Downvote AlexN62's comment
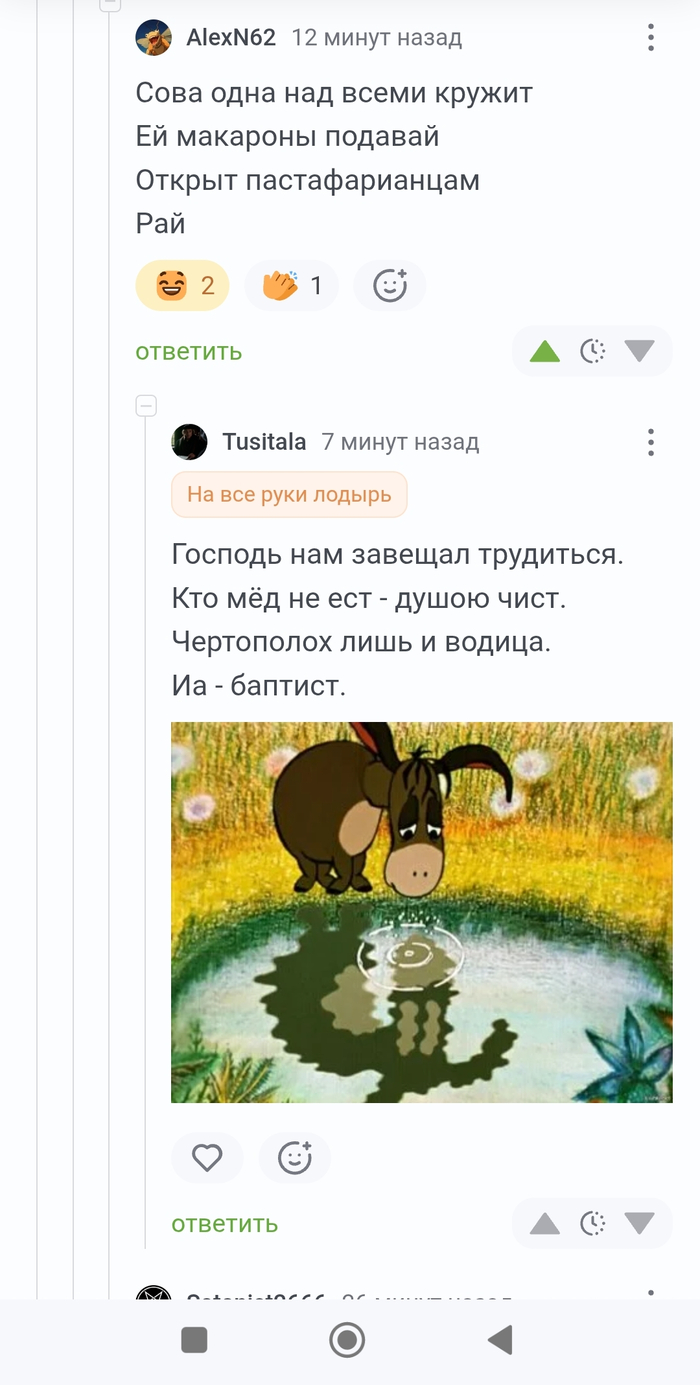 [639, 351]
